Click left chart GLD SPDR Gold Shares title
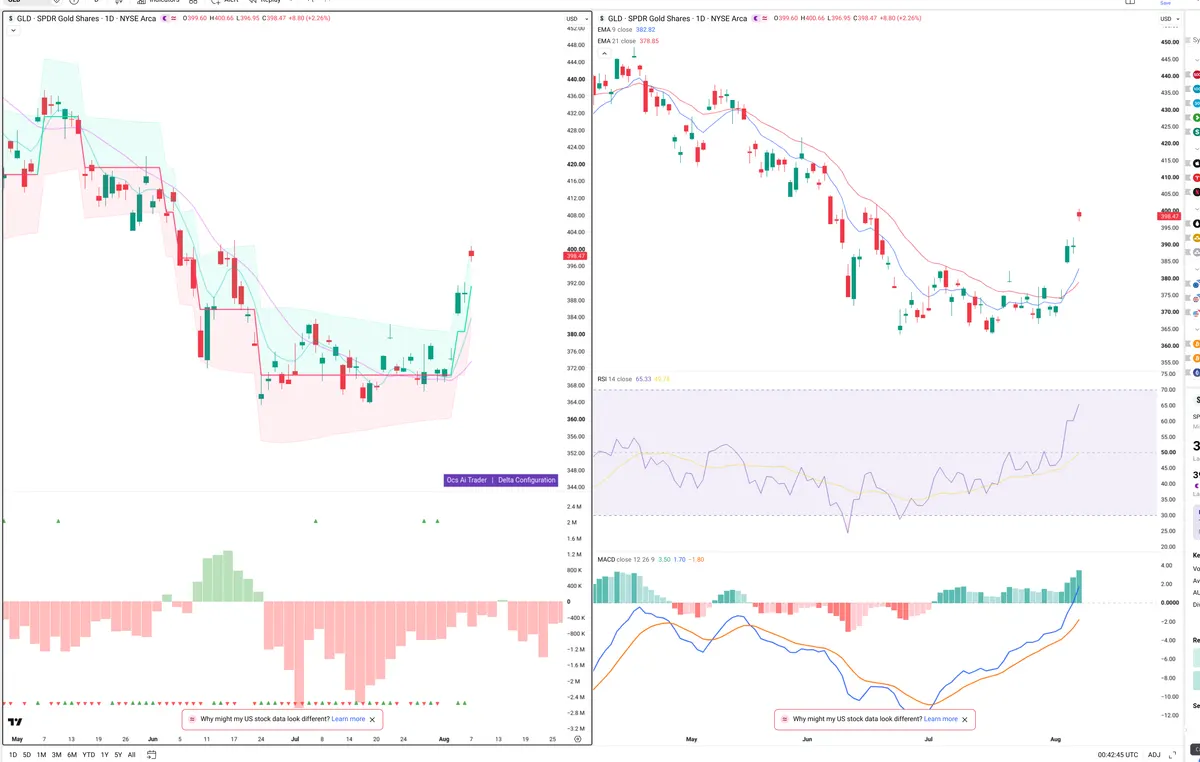This screenshot has width=1200, height=762. point(85,18)
